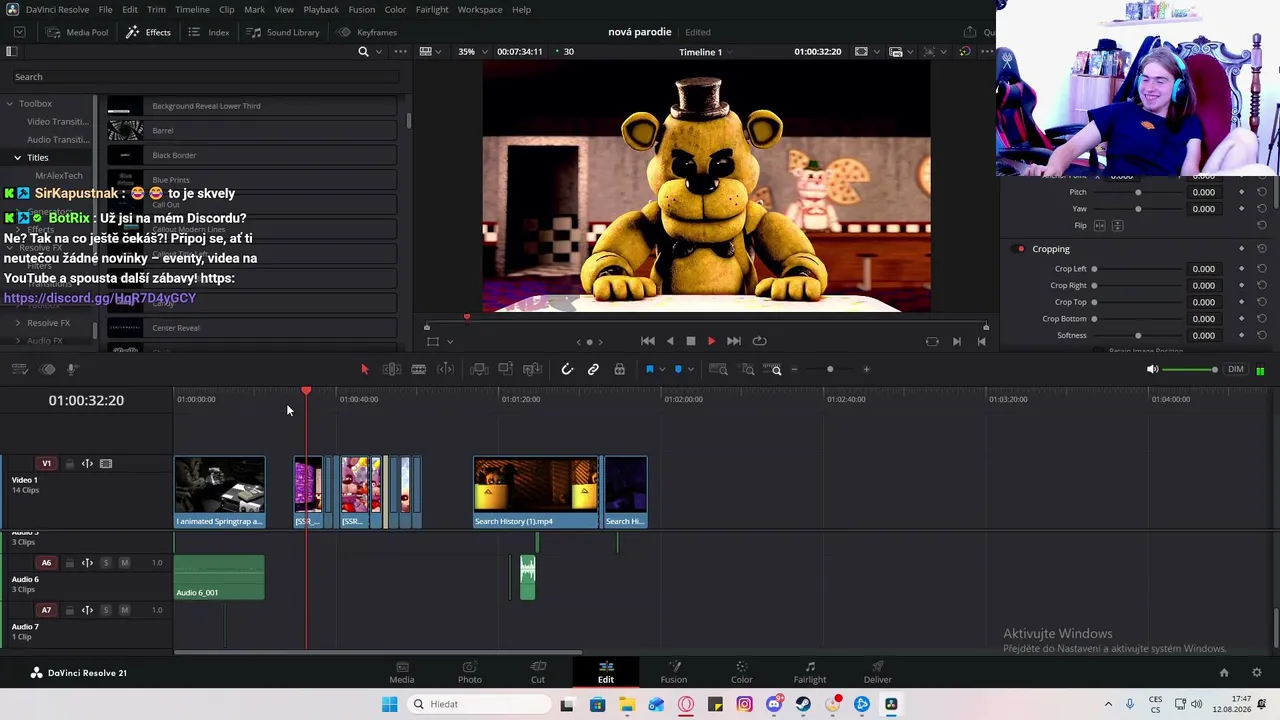Open the Keyframes panel

pos(367,32)
